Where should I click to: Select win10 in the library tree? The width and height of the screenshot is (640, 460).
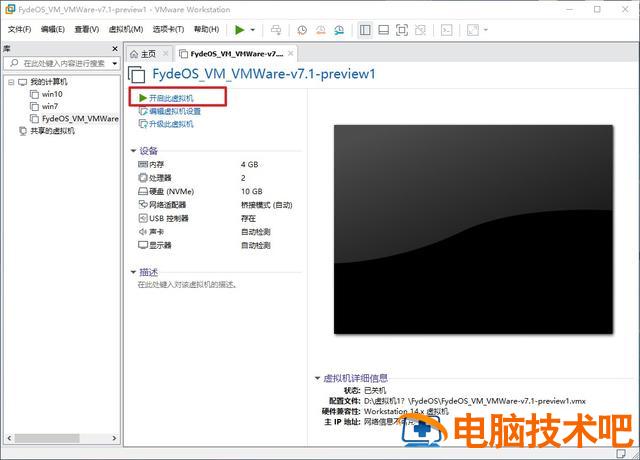point(52,94)
